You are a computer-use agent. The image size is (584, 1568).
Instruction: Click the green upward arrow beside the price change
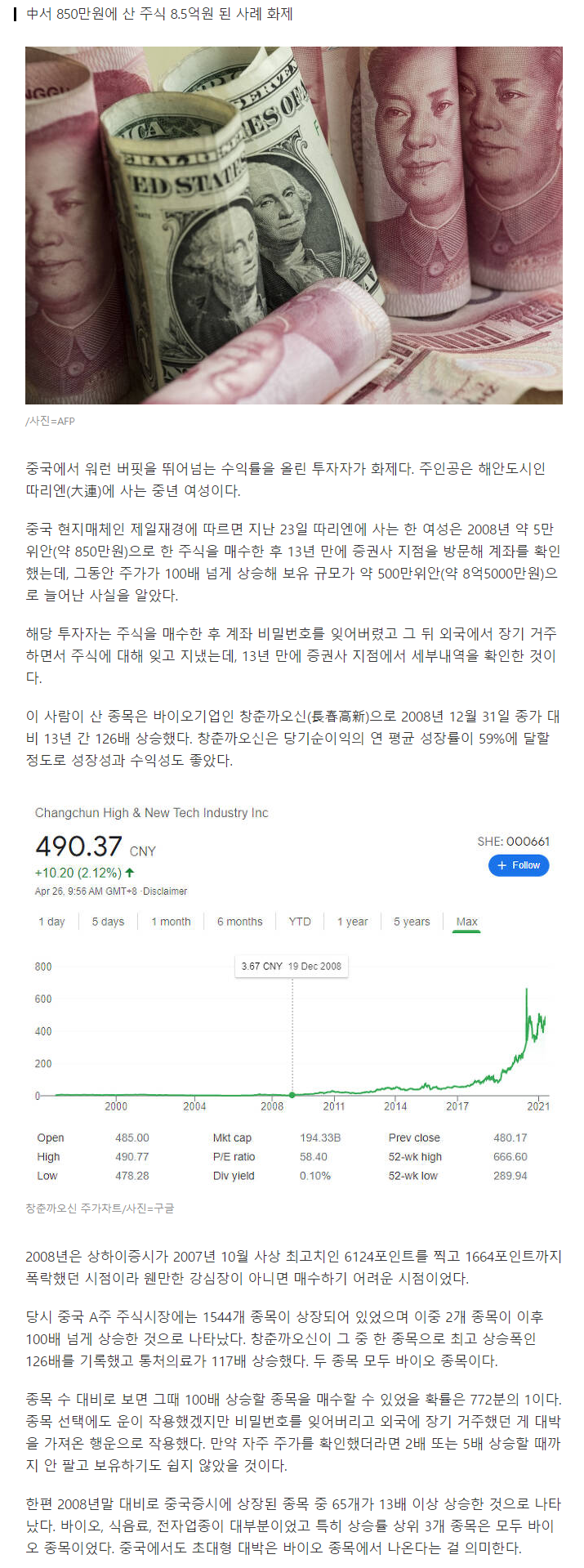[128, 872]
